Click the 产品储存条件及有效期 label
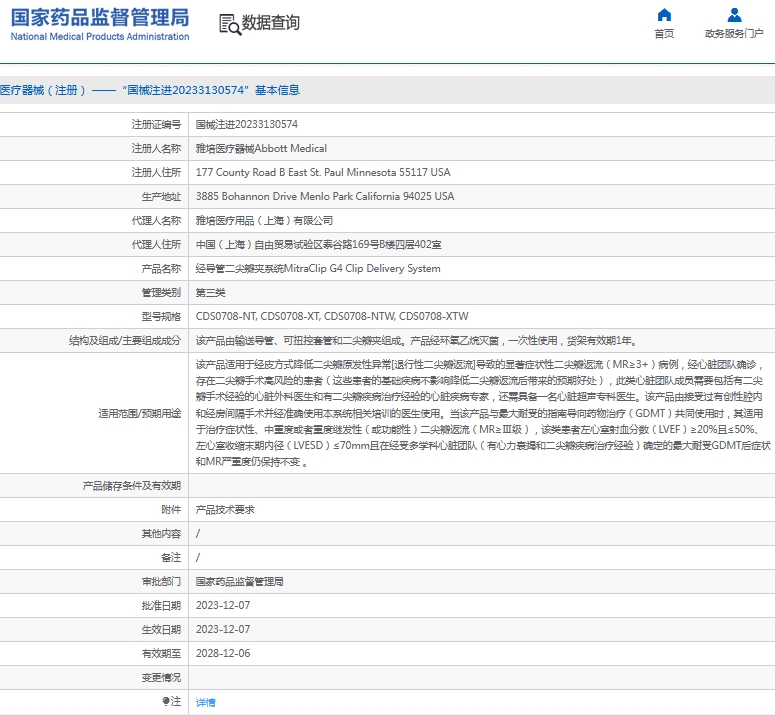 point(132,486)
